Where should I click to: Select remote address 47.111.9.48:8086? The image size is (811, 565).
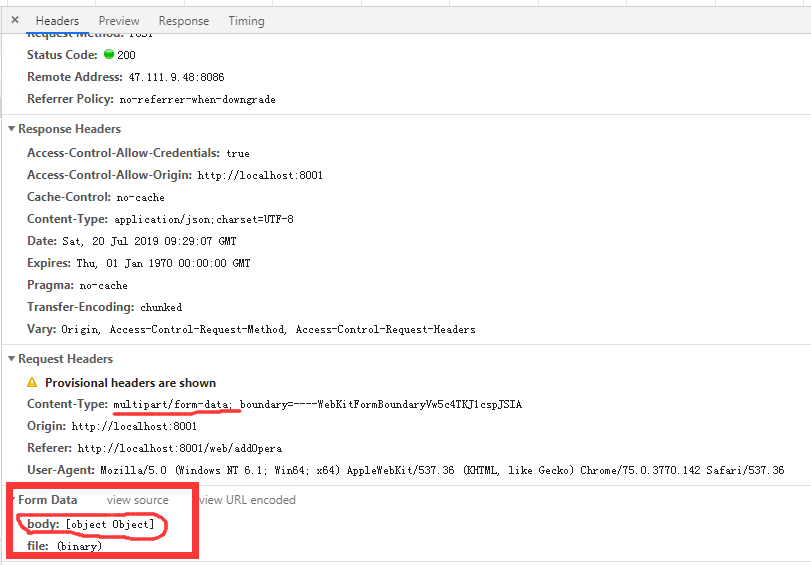[176, 77]
